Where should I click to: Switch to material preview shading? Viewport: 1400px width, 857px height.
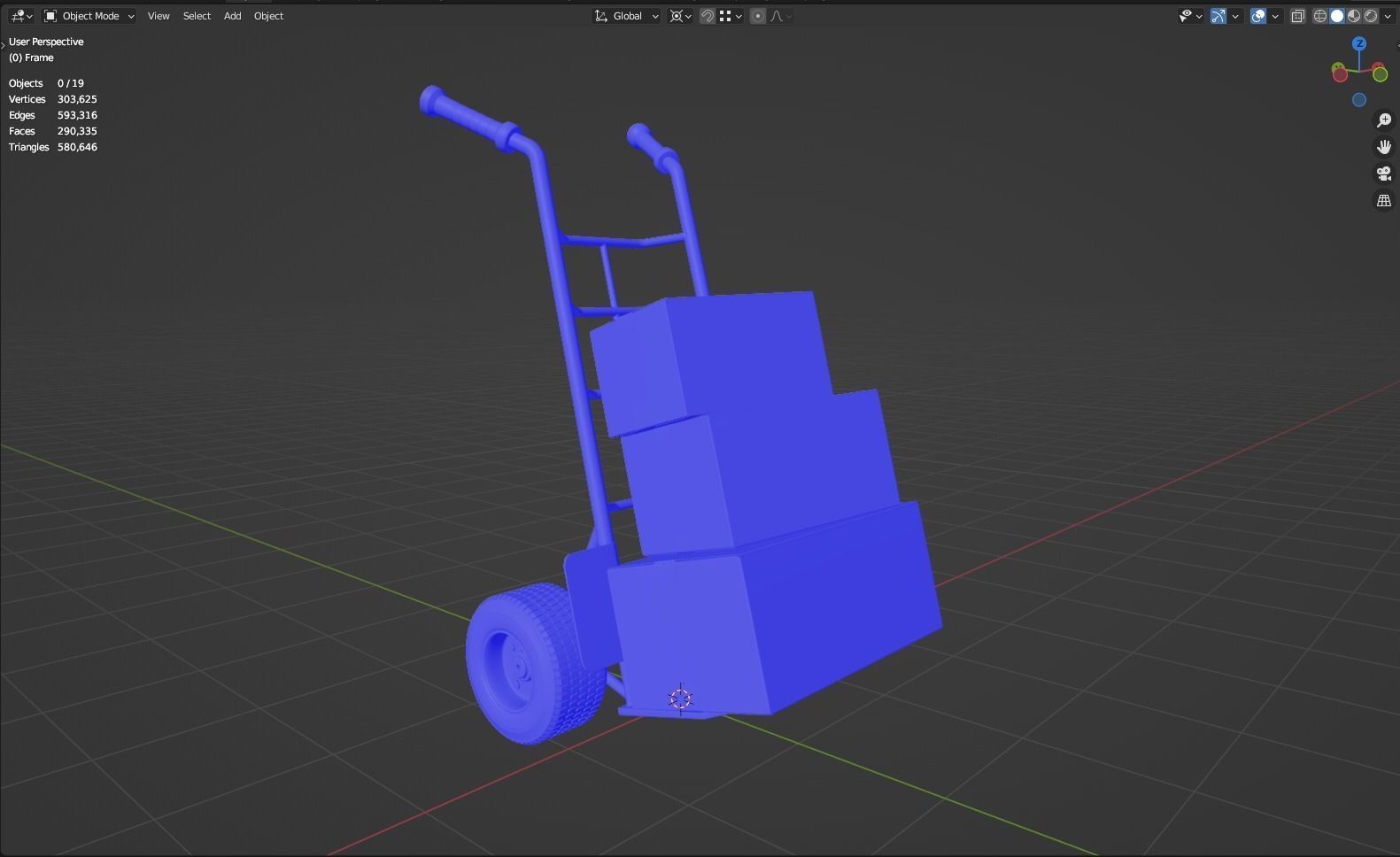coord(1354,16)
